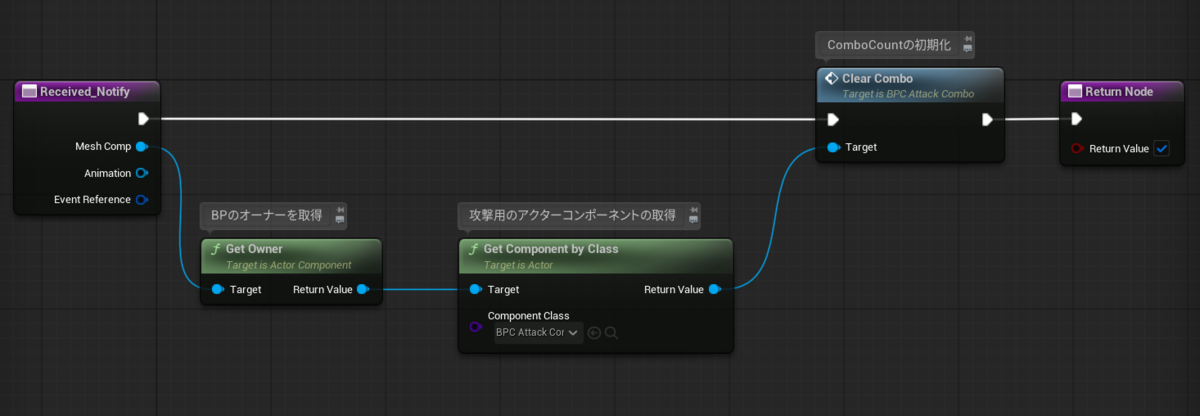Click the Clear Combo execution input pin
1200x416 pixels.
(x=833, y=120)
